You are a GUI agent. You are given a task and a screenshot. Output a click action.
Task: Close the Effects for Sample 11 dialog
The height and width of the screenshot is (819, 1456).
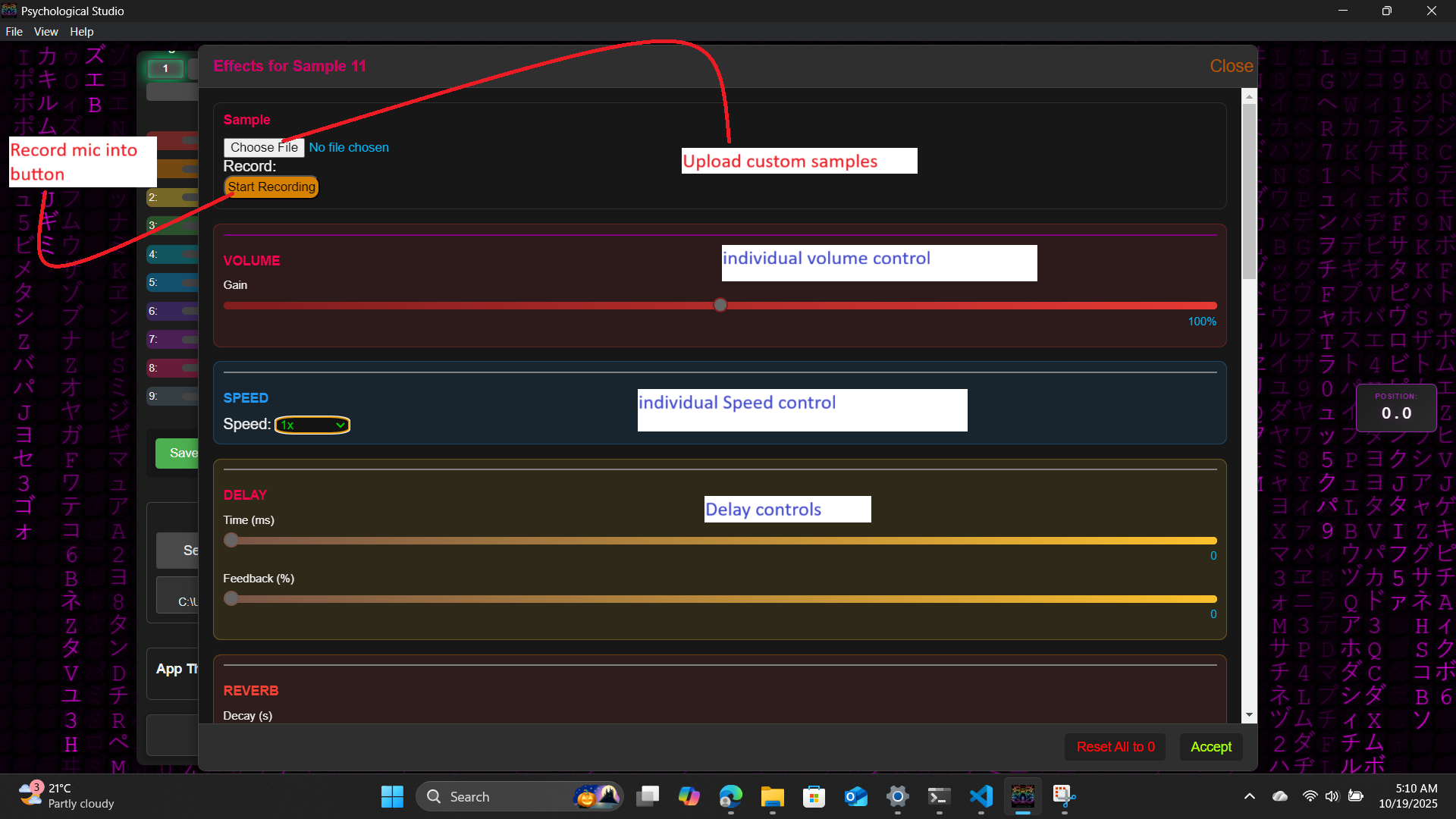point(1231,66)
